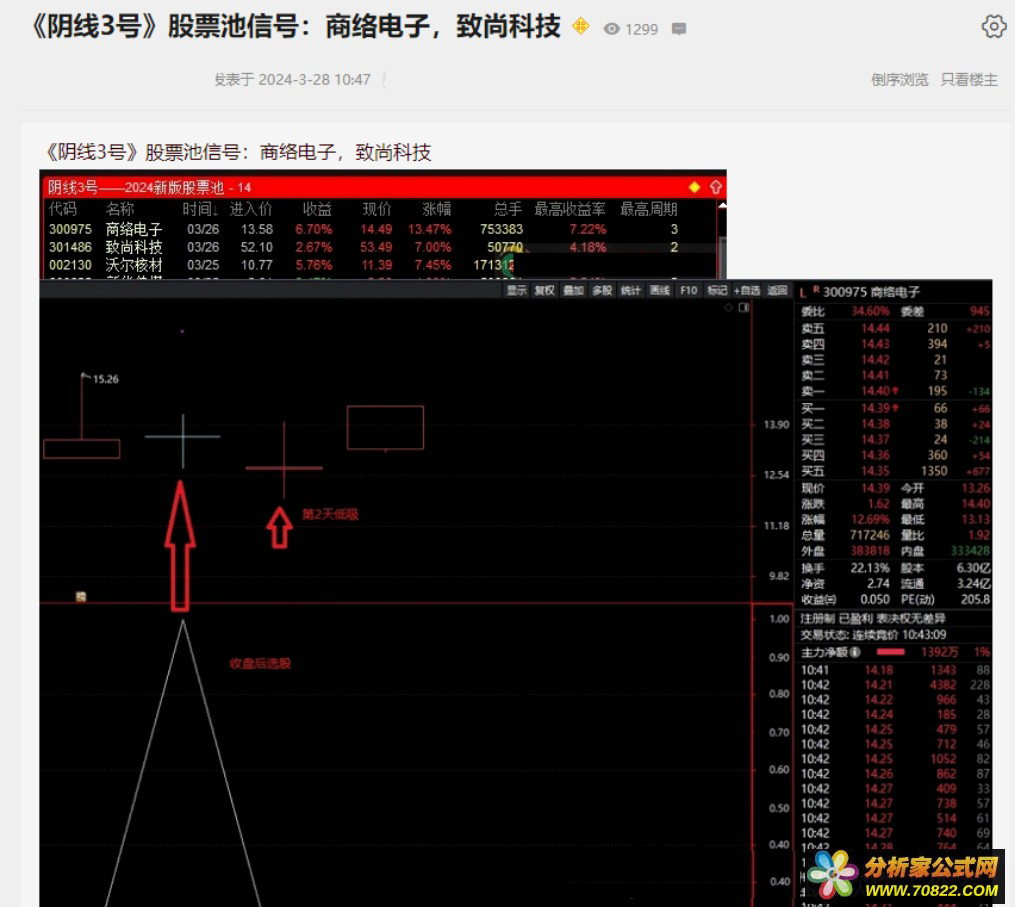This screenshot has width=1015, height=907.
Task: Click the 13.90 price axis label
Action: (776, 425)
